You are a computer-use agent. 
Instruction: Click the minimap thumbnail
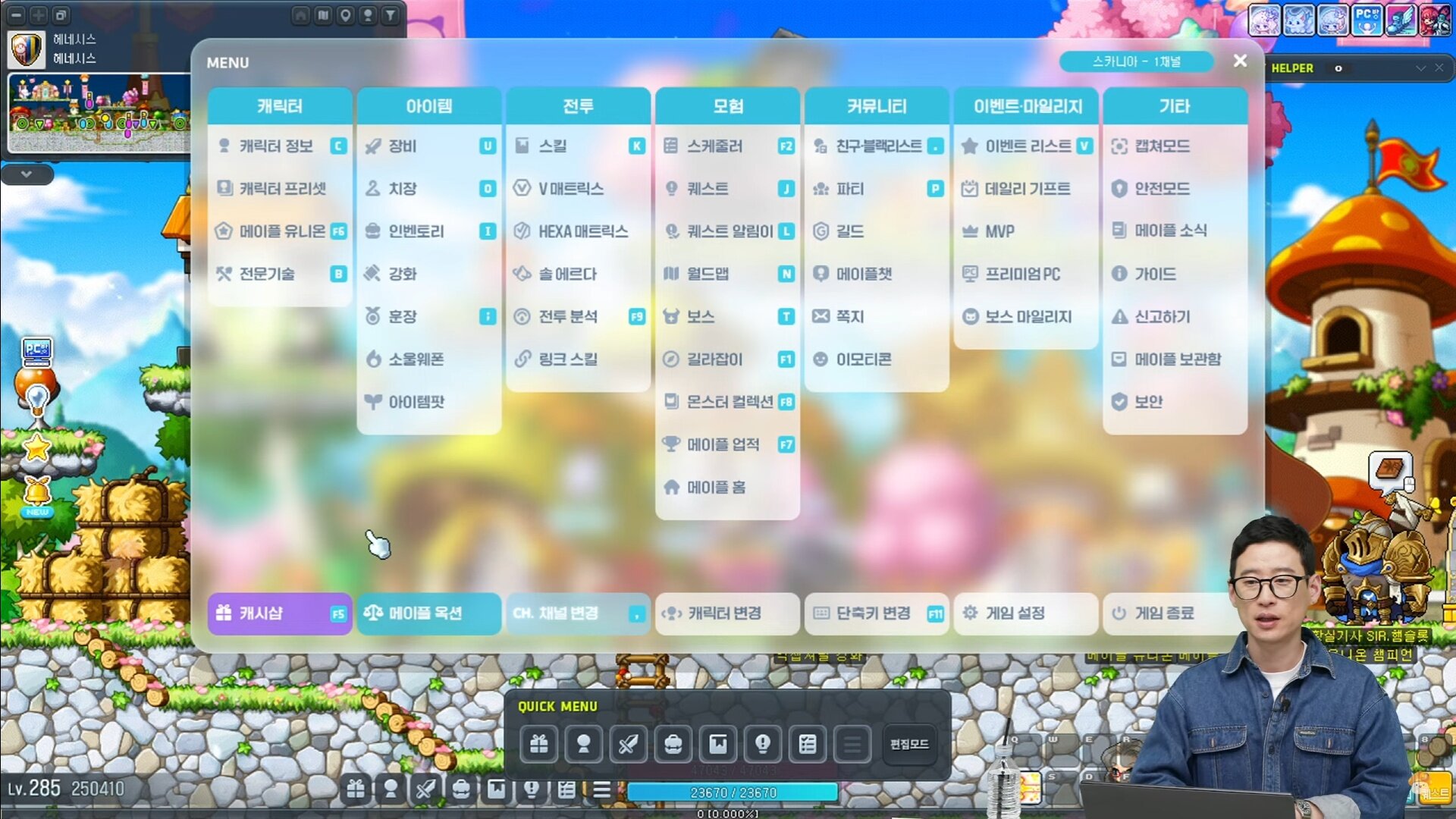point(99,112)
